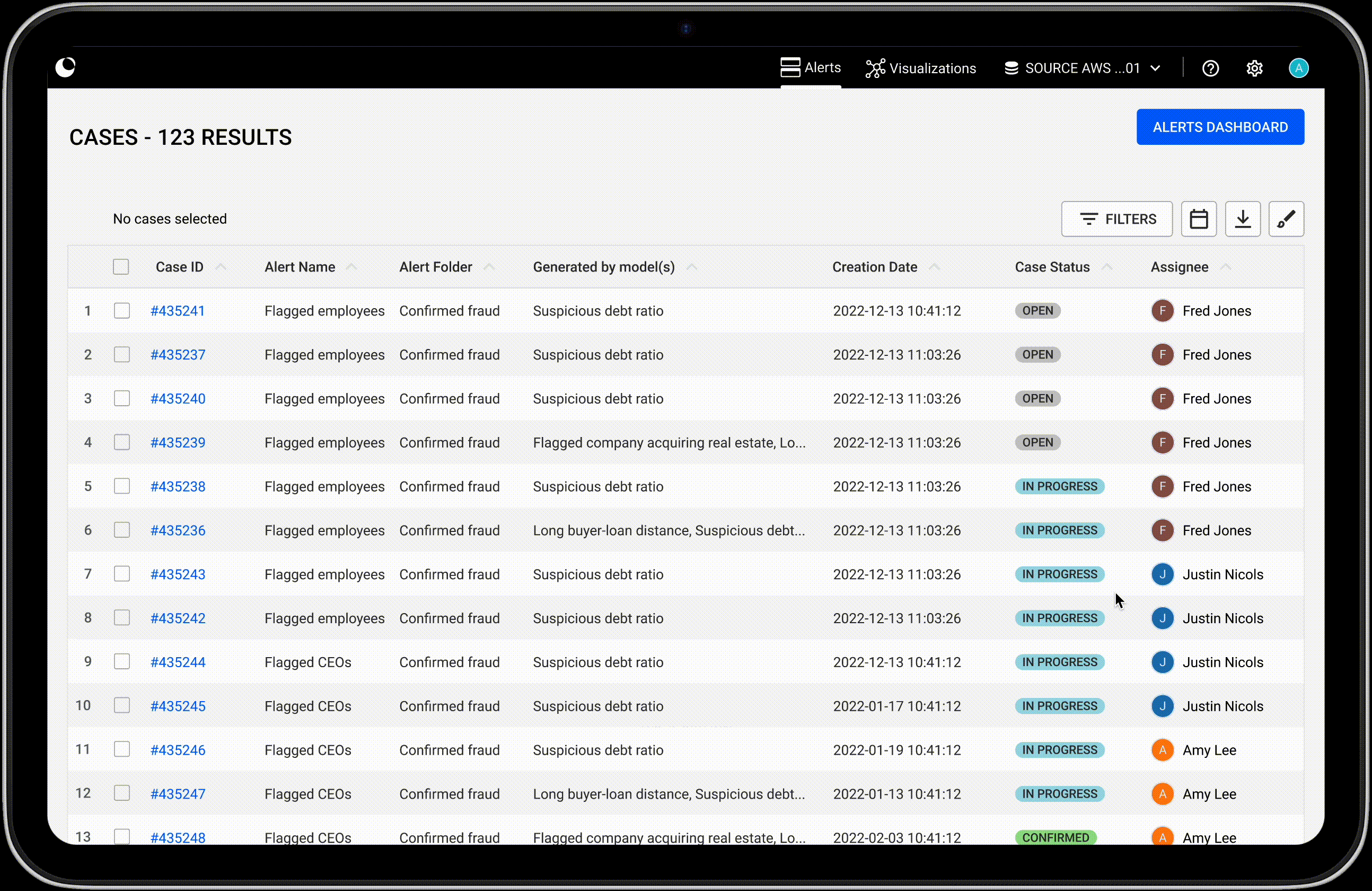This screenshot has height=891, width=1372.
Task: Open case link #435239
Action: (178, 442)
